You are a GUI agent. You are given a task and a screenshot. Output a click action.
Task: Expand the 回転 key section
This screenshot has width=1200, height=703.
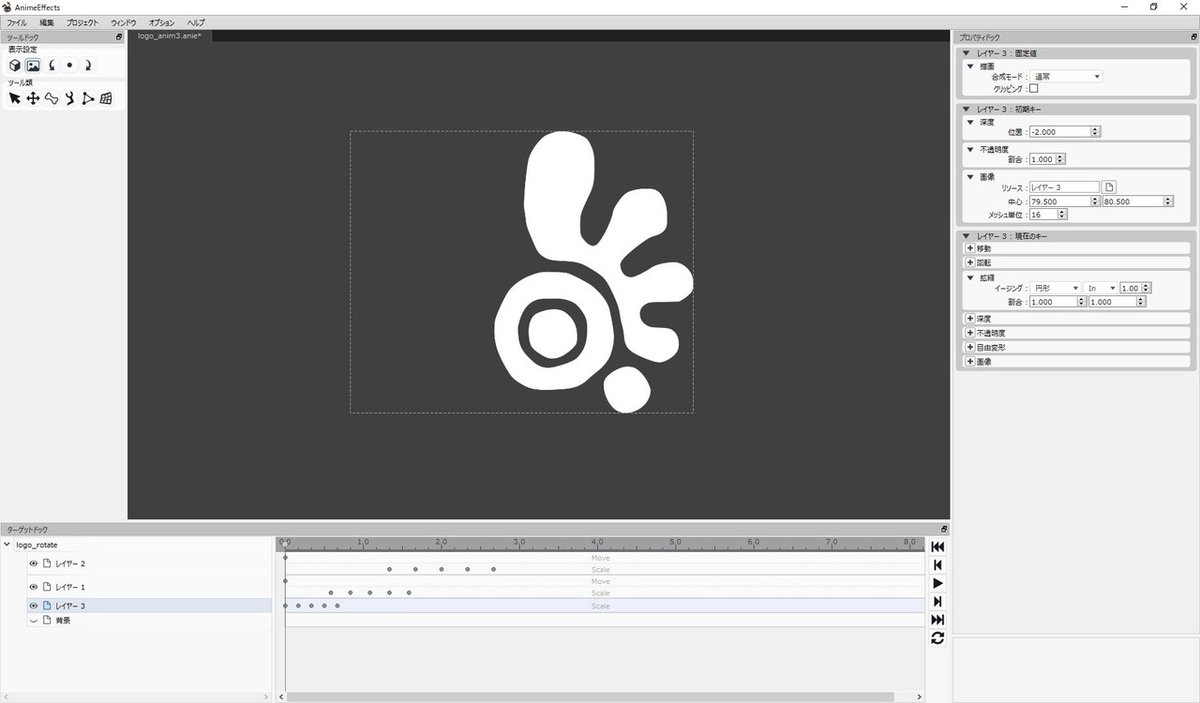tap(969, 262)
